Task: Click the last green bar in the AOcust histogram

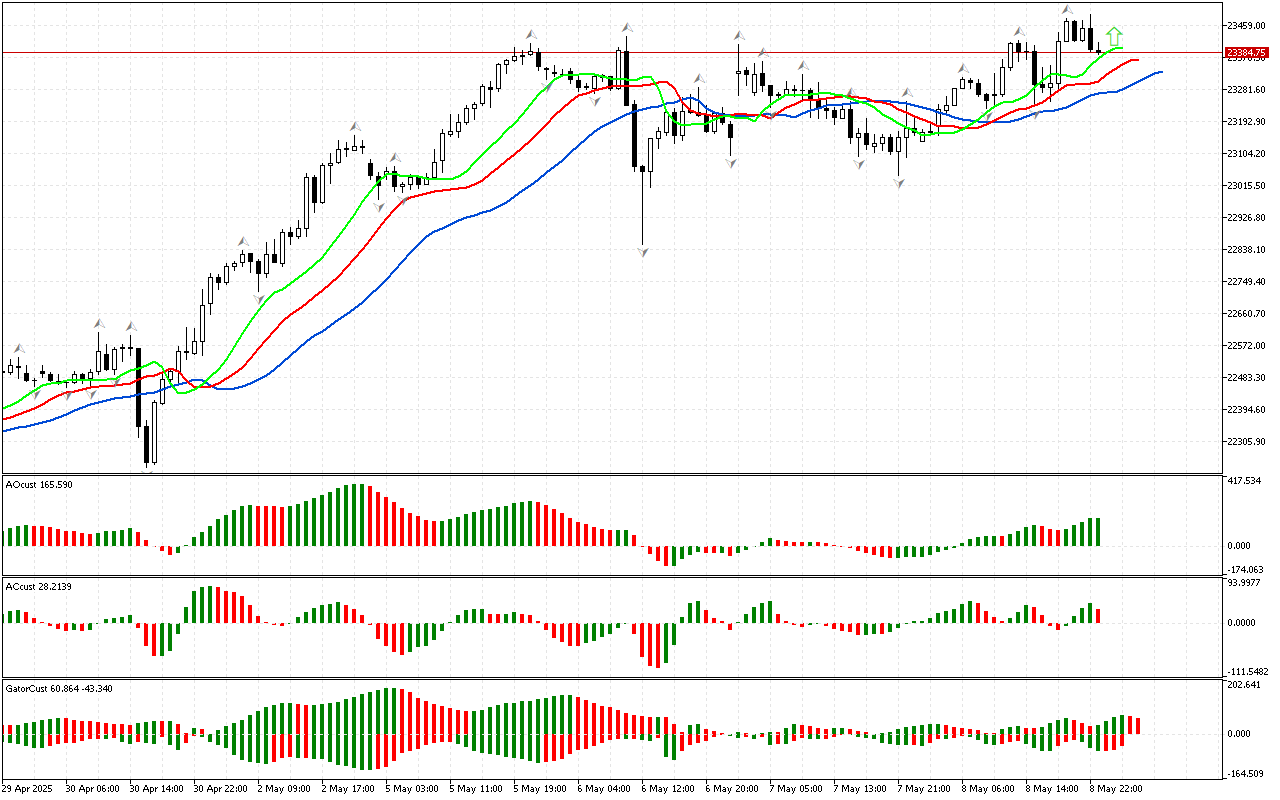Action: 1097,531
